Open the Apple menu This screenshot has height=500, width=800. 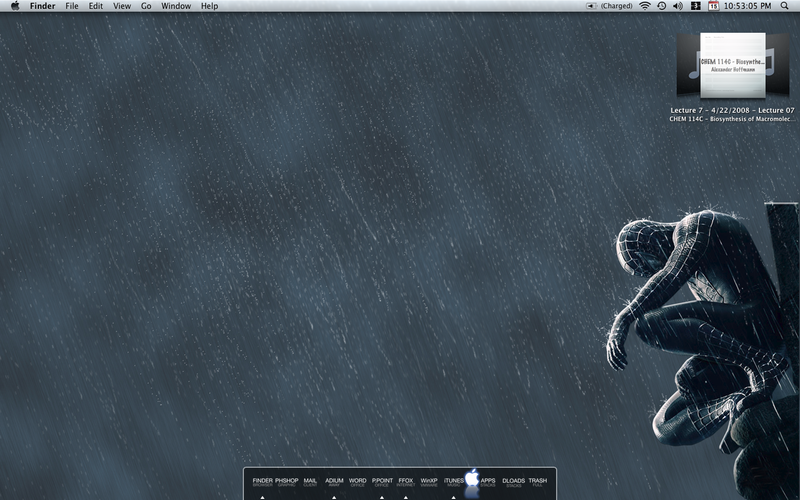[15, 6]
